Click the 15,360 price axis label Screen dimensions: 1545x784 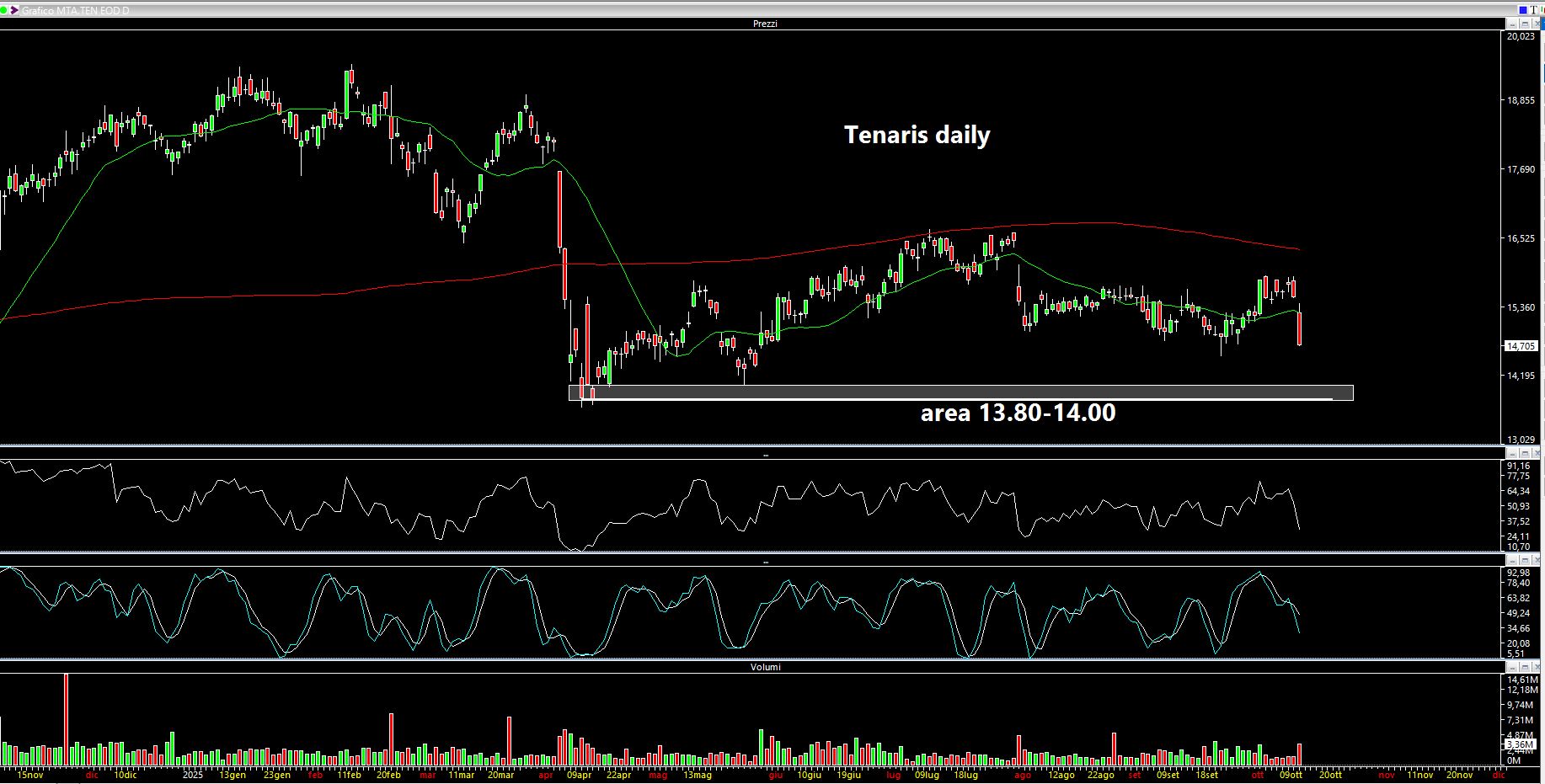pos(1521,307)
